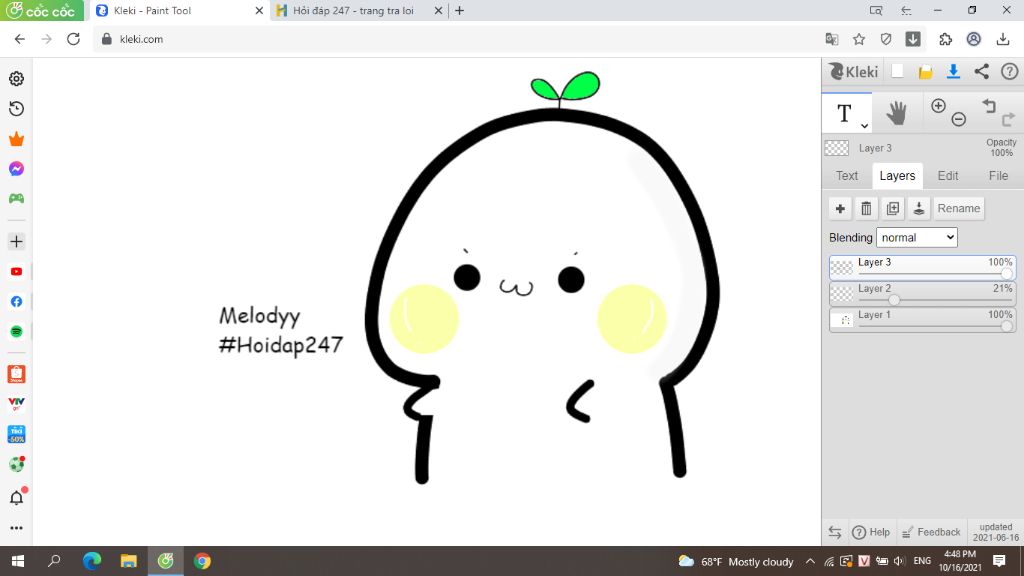Viewport: 1024px width, 576px height.
Task: Open the sidebar more options ellipsis
Action: [x=16, y=528]
